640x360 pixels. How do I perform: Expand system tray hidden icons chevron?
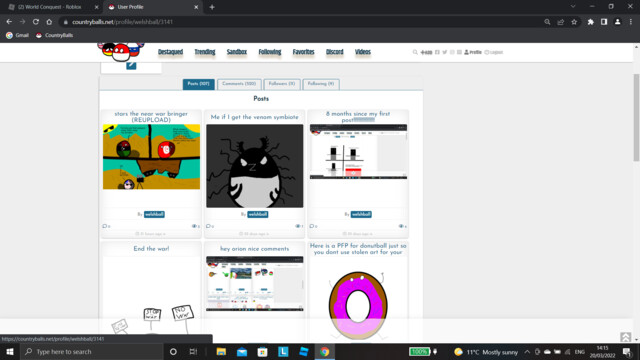[527, 352]
